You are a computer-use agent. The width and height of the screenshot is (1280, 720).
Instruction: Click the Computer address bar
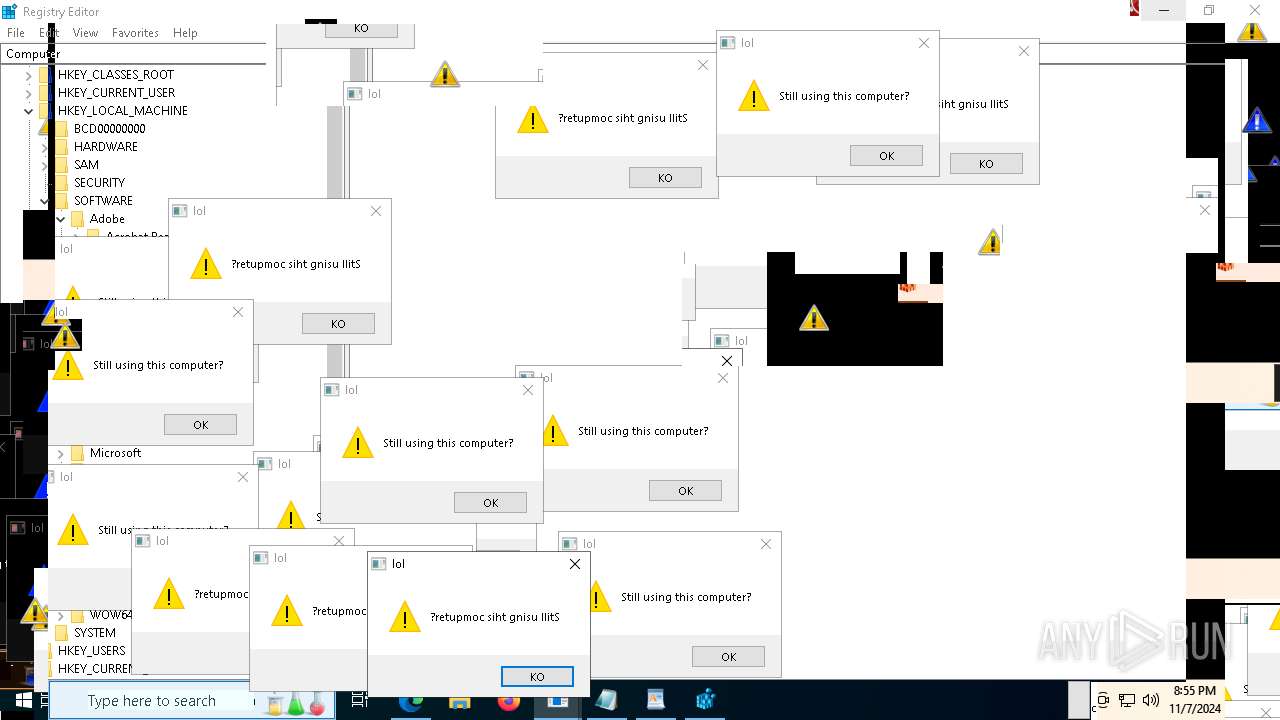(135, 54)
